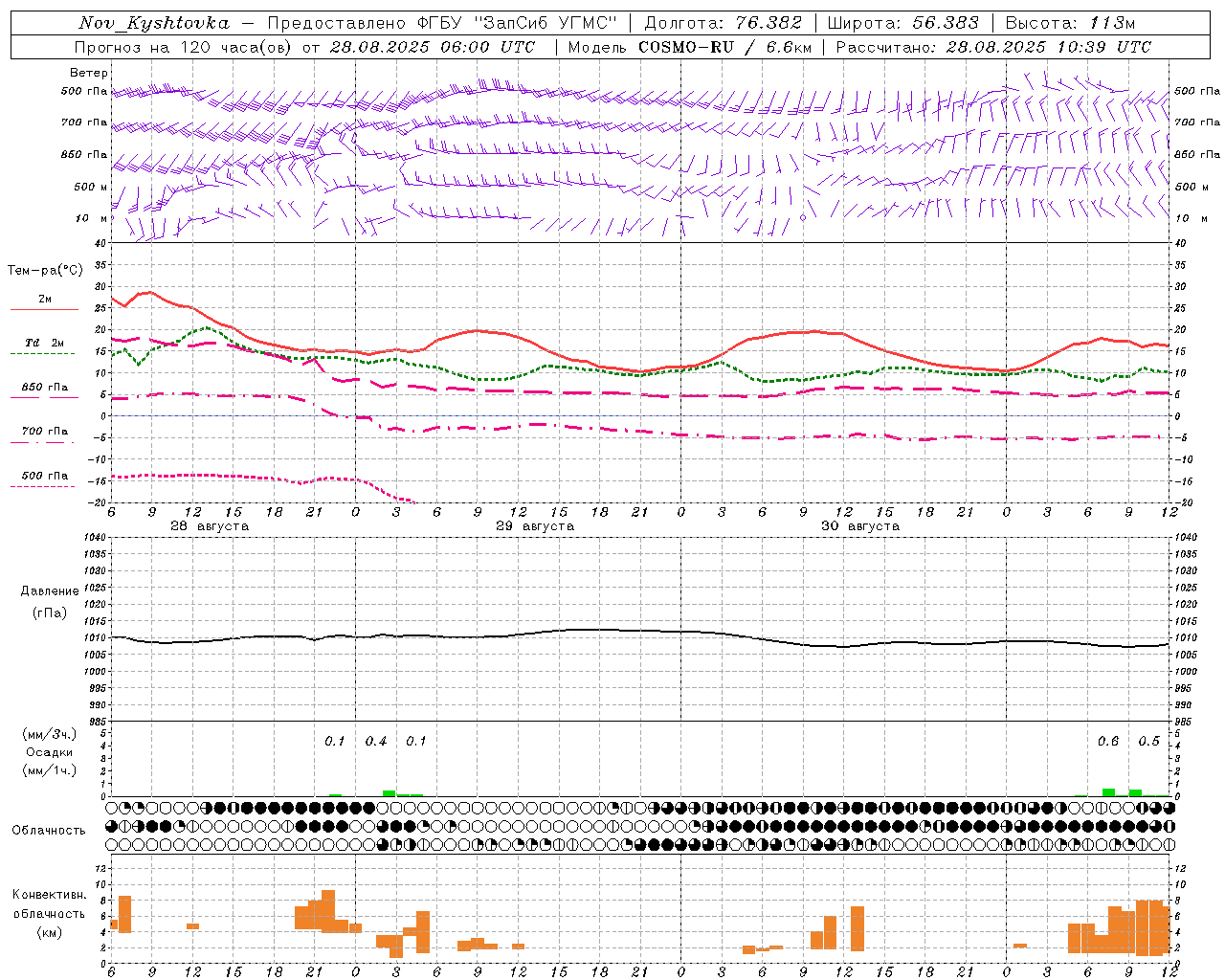The width and height of the screenshot is (1225, 980).
Task: Click the '(км)' unit label under convective cloudiness
Action: 49,932
